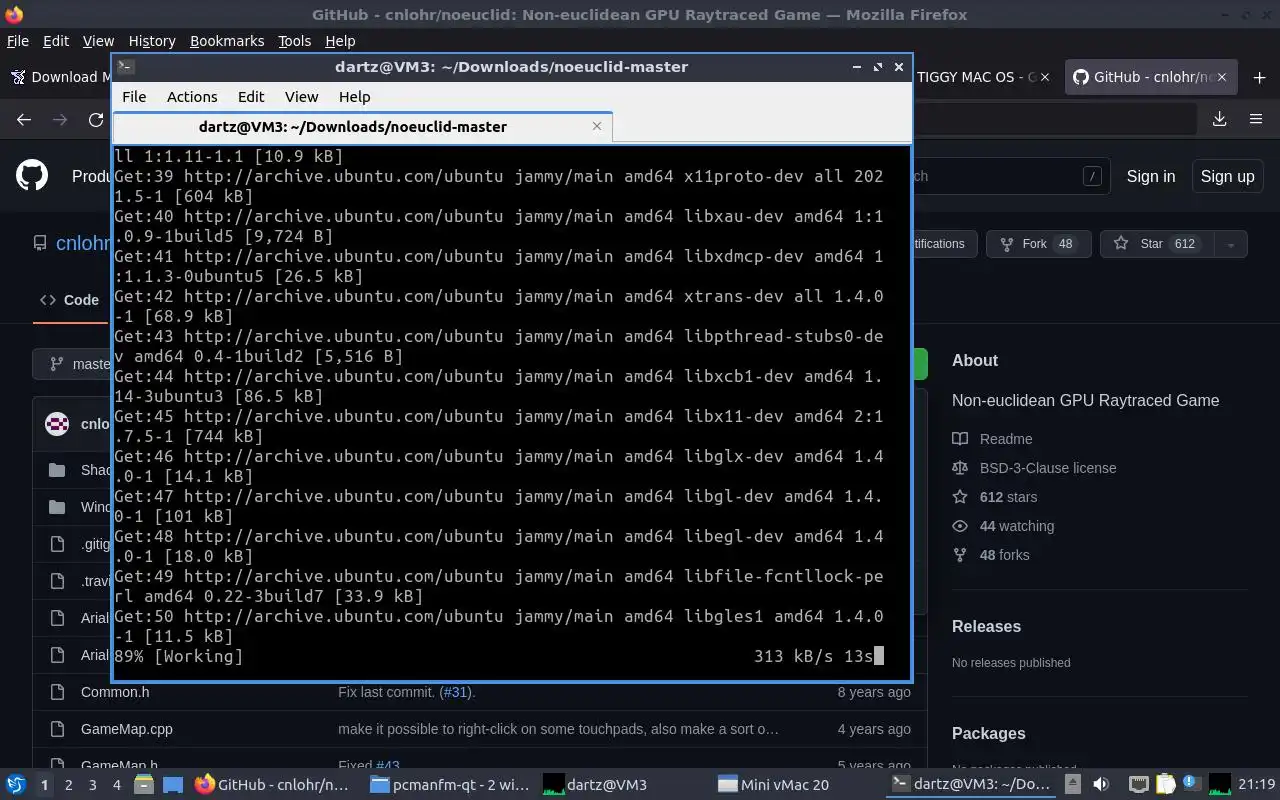1280x800 pixels.
Task: Open Firefox Tools menu
Action: click(x=294, y=41)
